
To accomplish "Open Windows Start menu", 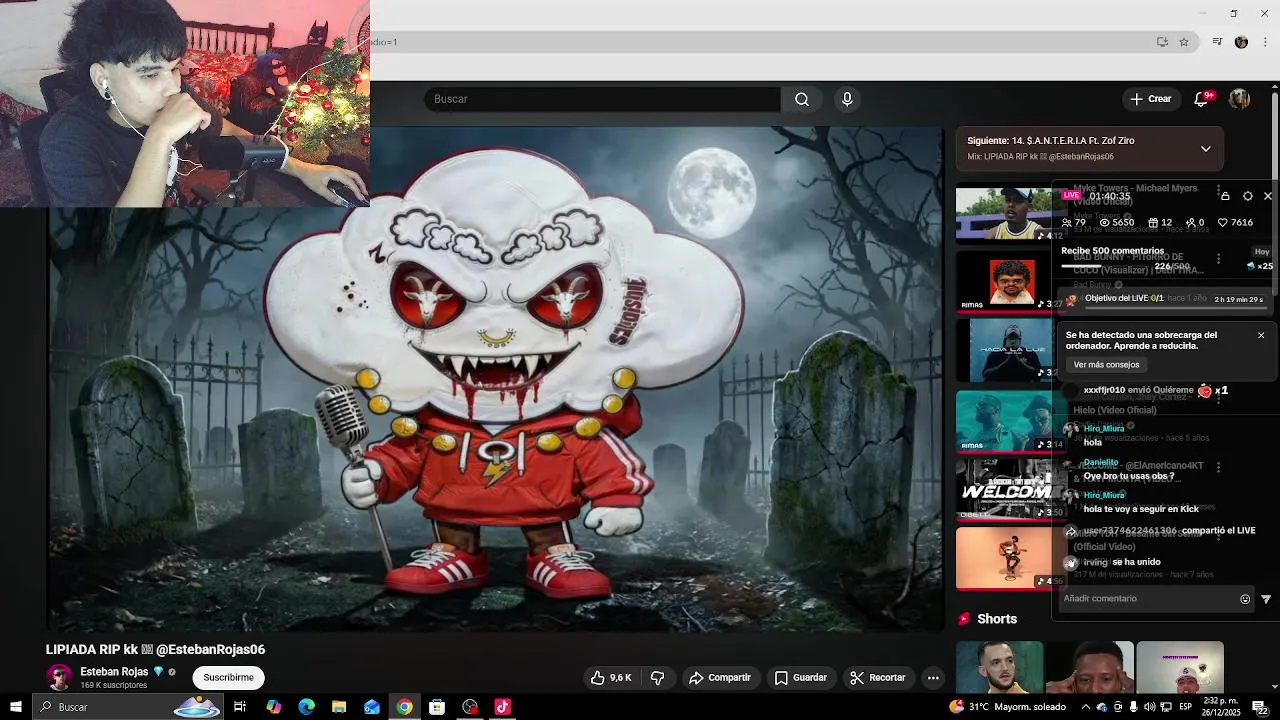I will [15, 707].
